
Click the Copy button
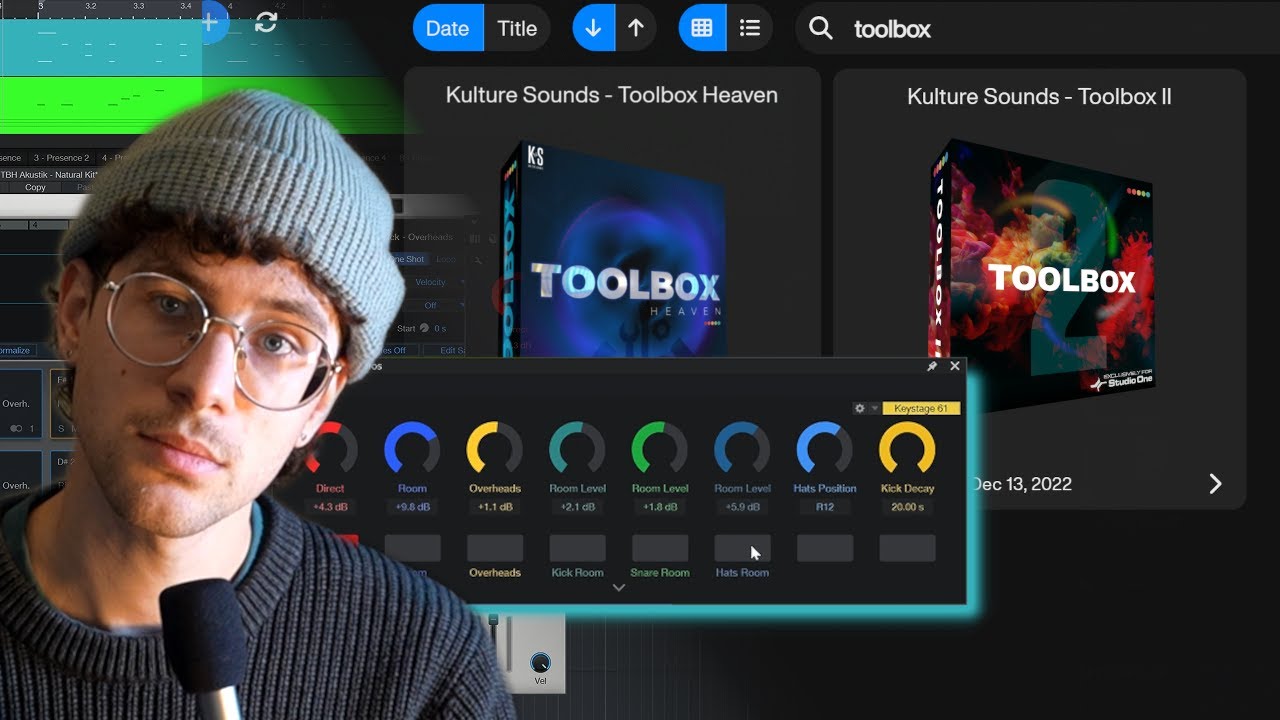coord(35,187)
